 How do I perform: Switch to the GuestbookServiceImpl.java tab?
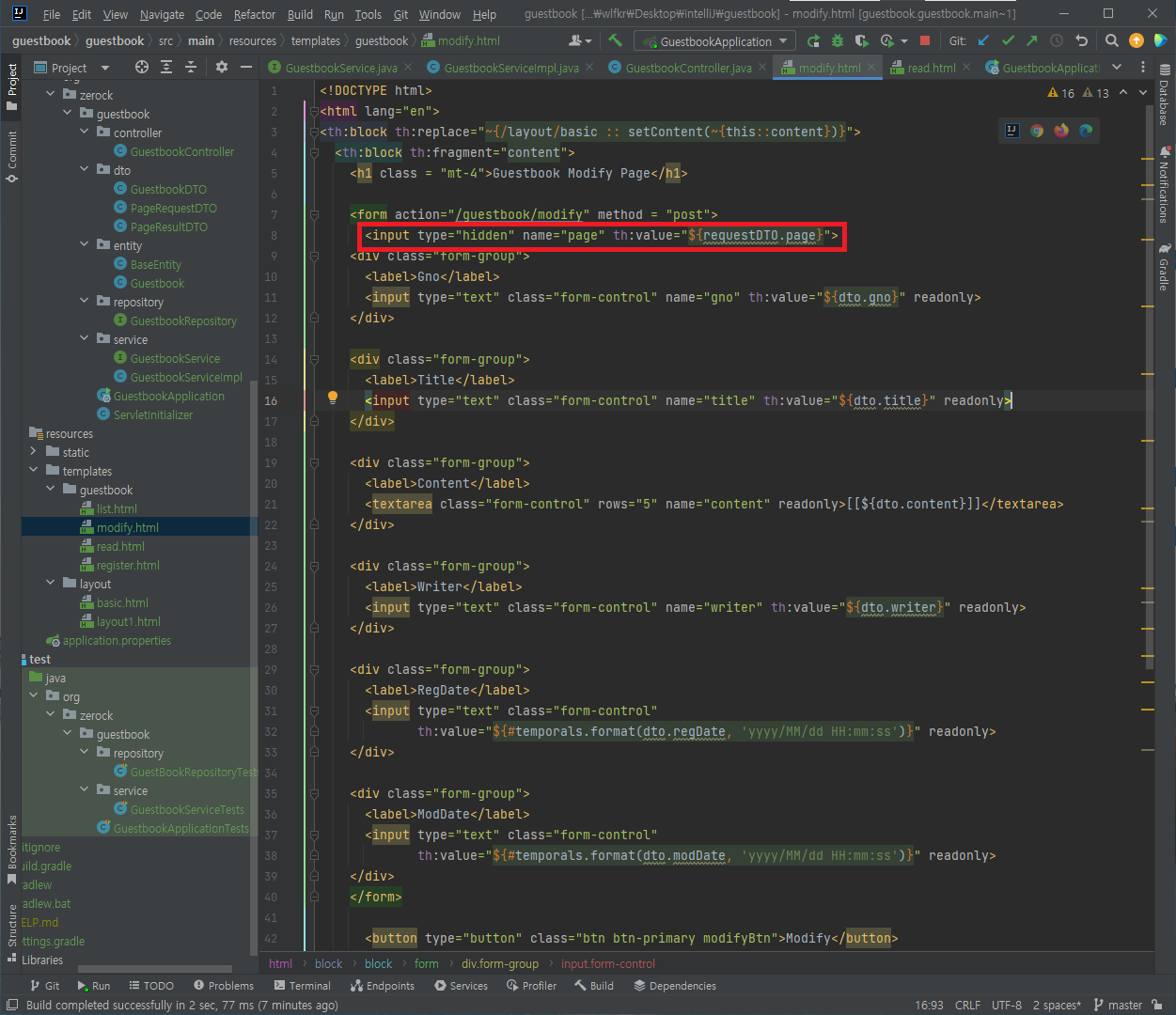(x=510, y=68)
